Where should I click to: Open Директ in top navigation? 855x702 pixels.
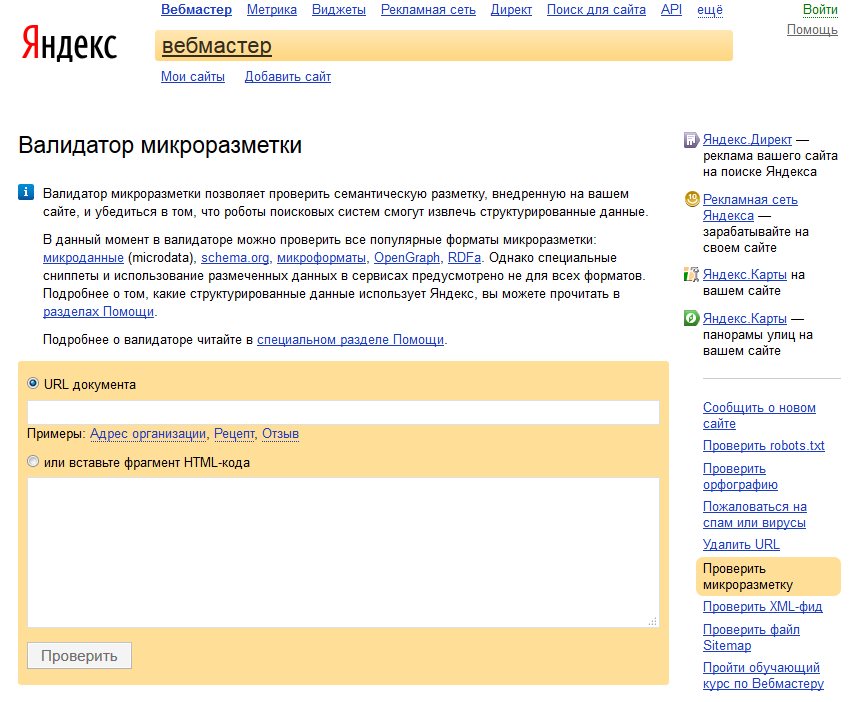tap(511, 10)
